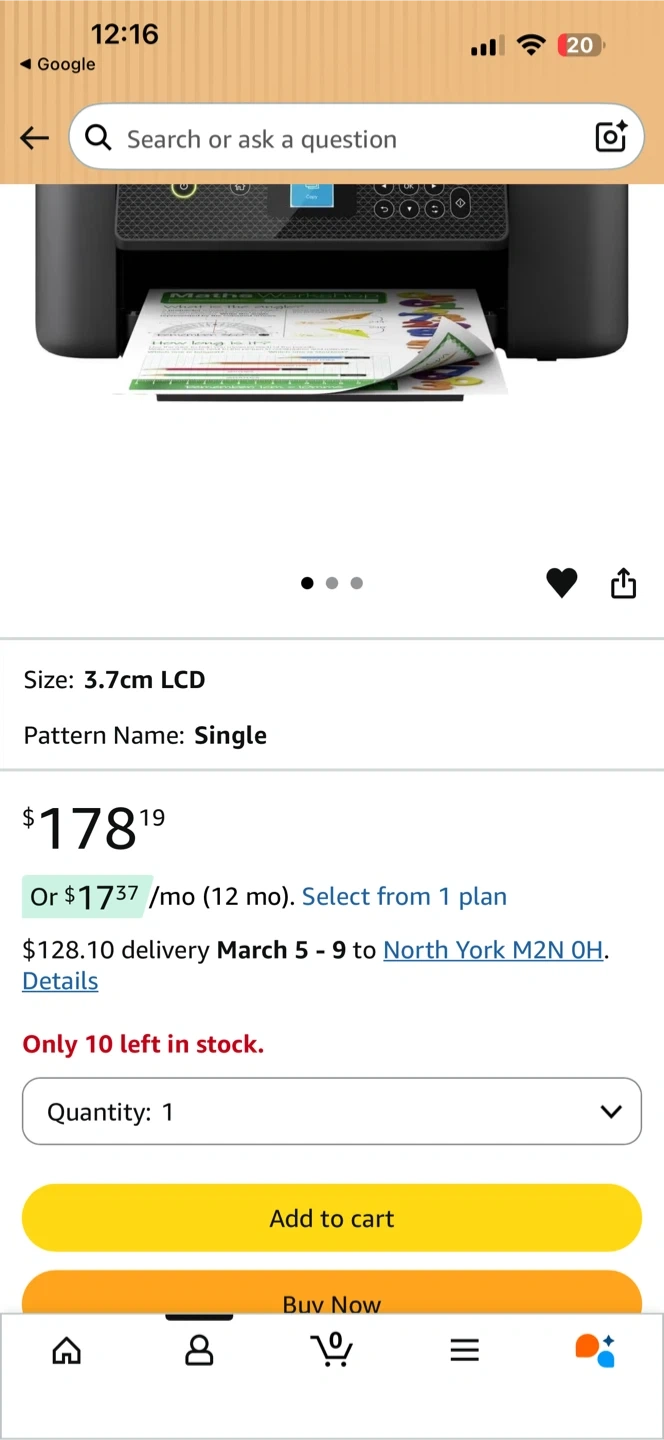The image size is (664, 1440).
Task: Add printer to wishlist with heart icon
Action: [562, 582]
